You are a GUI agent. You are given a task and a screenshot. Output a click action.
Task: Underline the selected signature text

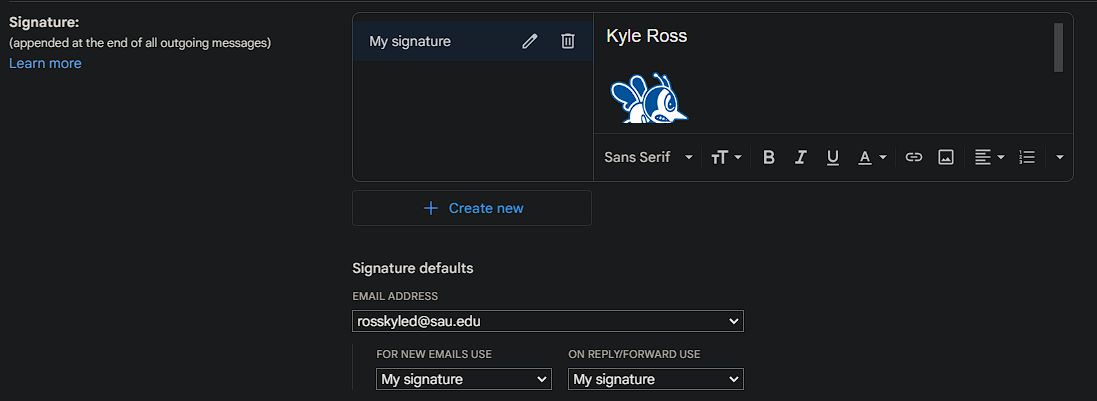tap(833, 157)
